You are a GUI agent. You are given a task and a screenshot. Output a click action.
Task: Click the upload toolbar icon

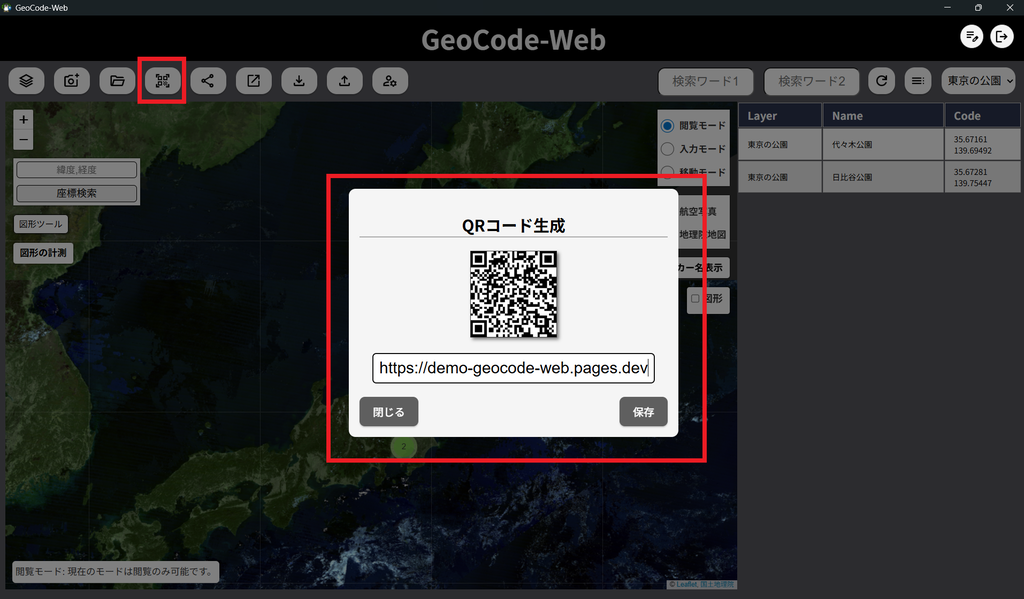coord(345,81)
